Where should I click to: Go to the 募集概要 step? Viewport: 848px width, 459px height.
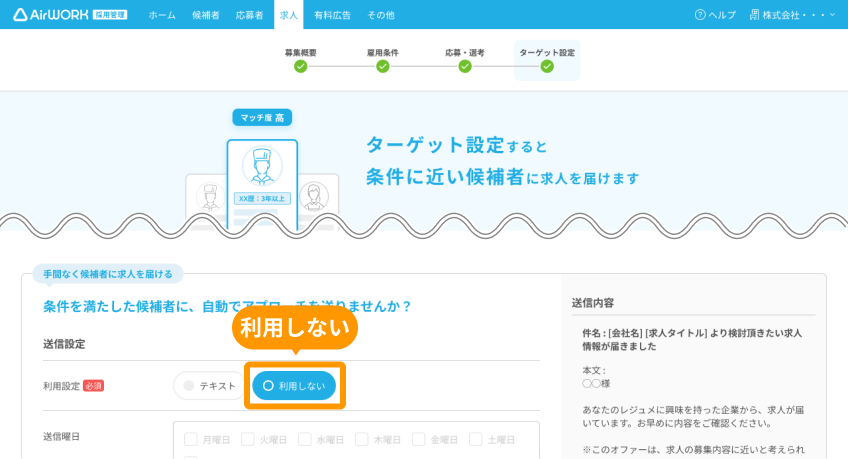pos(301,60)
